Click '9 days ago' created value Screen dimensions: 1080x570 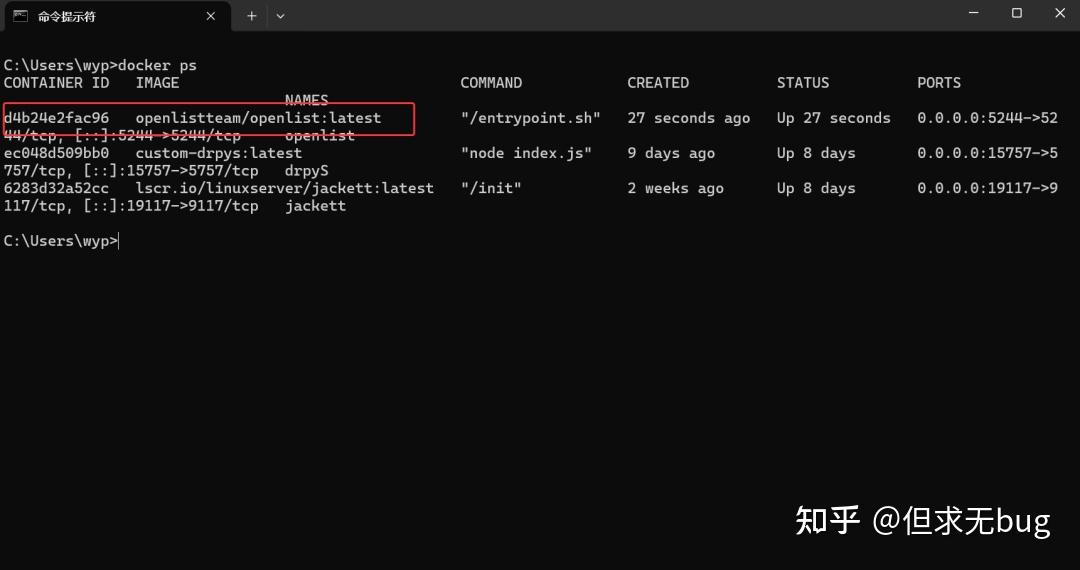click(x=671, y=153)
